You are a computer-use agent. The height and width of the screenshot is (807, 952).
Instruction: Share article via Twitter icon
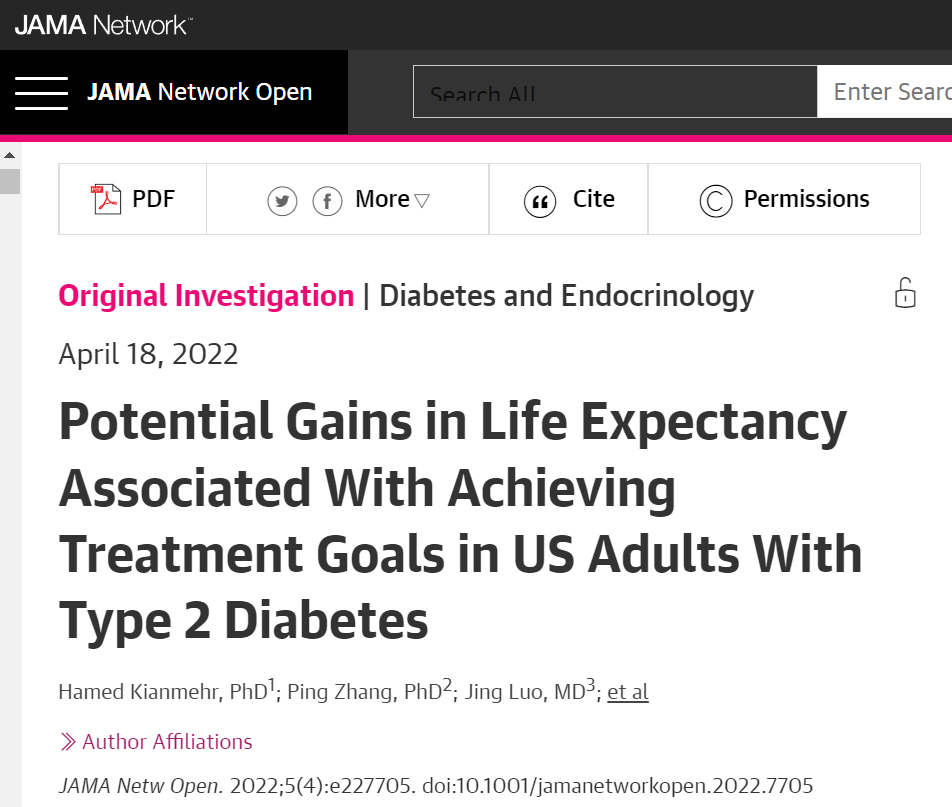coord(282,201)
